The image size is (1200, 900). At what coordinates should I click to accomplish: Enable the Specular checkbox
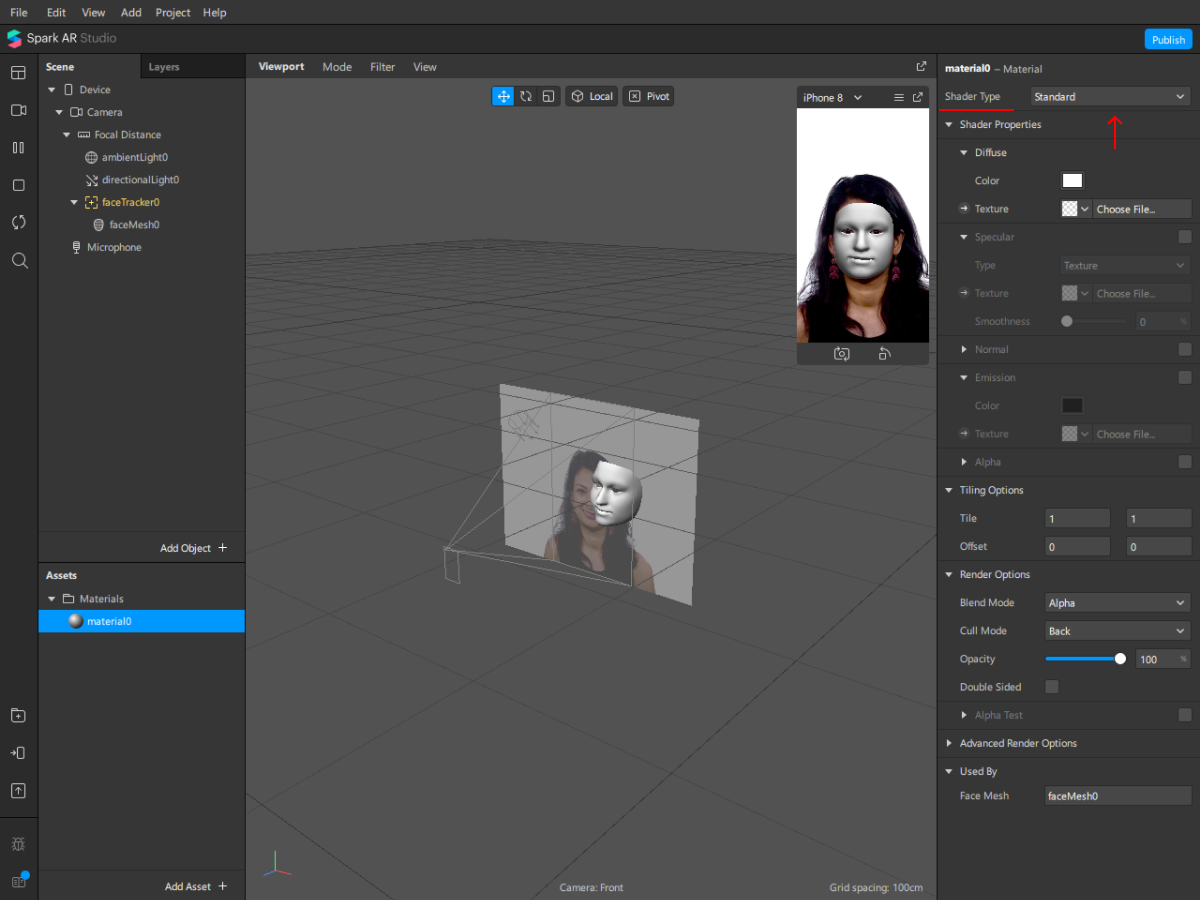[1184, 237]
